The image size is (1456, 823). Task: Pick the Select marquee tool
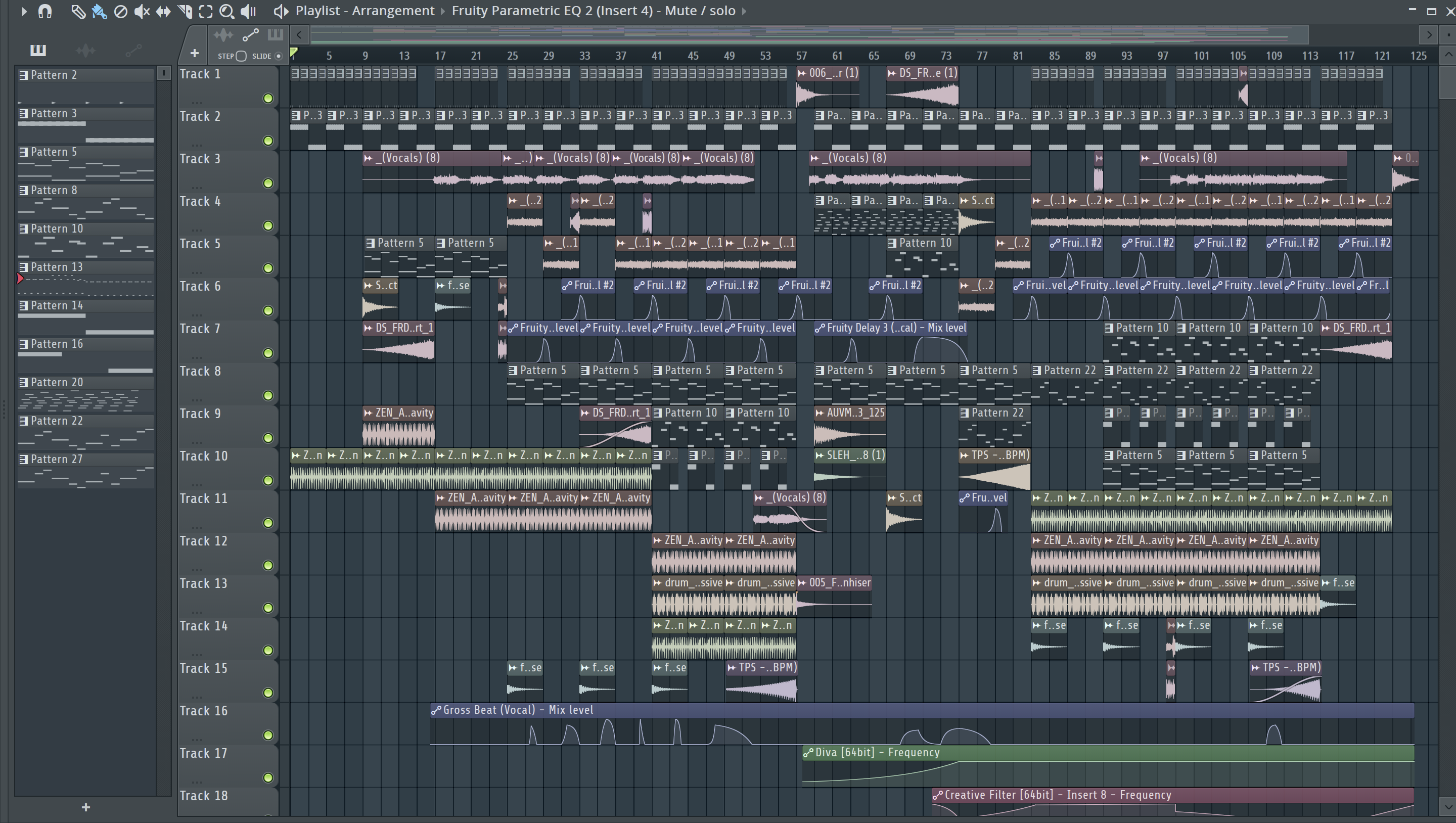pyautogui.click(x=206, y=11)
